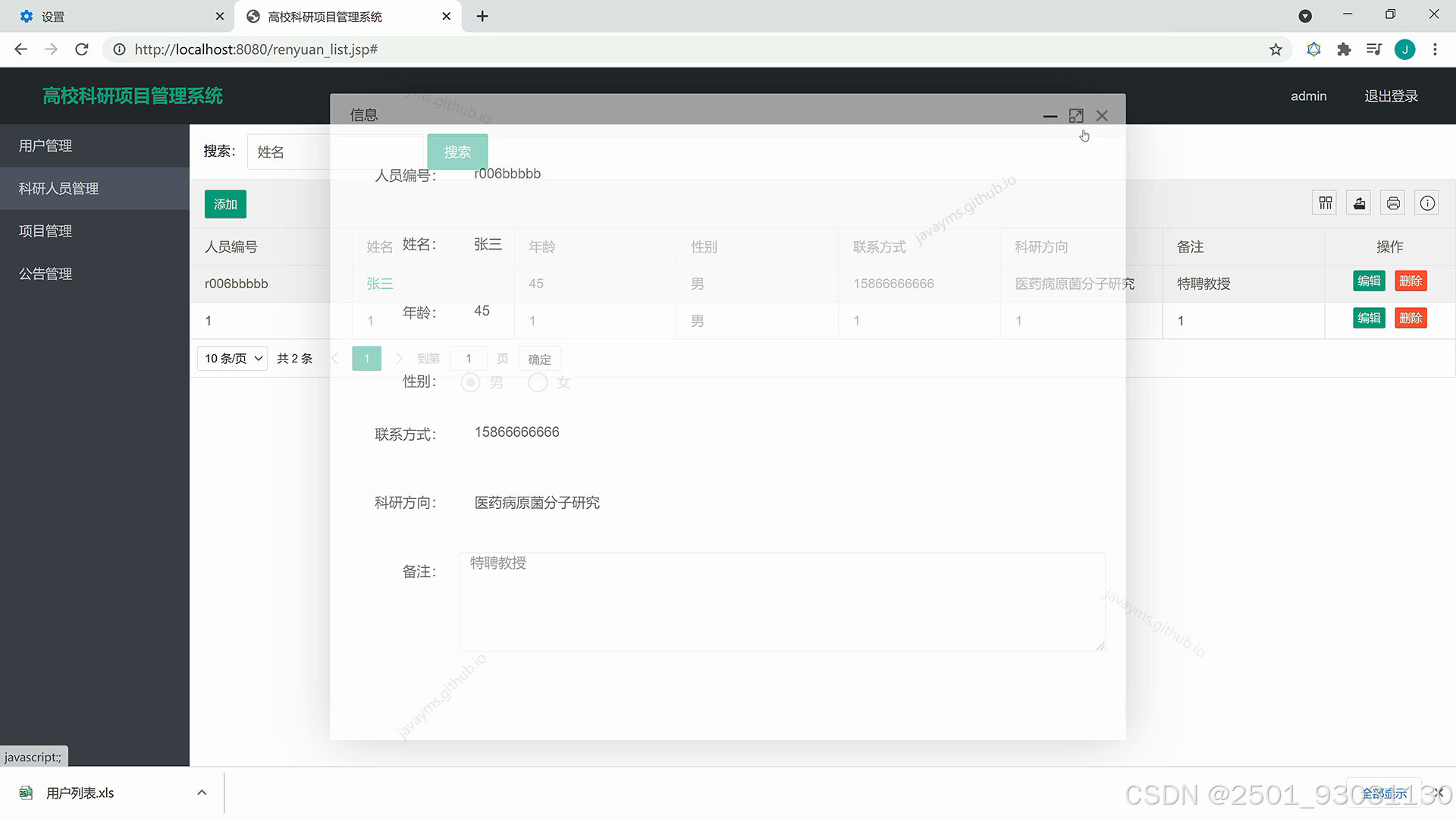1456x819 pixels.
Task: Open the Chrome three-dot menu
Action: point(1435,49)
